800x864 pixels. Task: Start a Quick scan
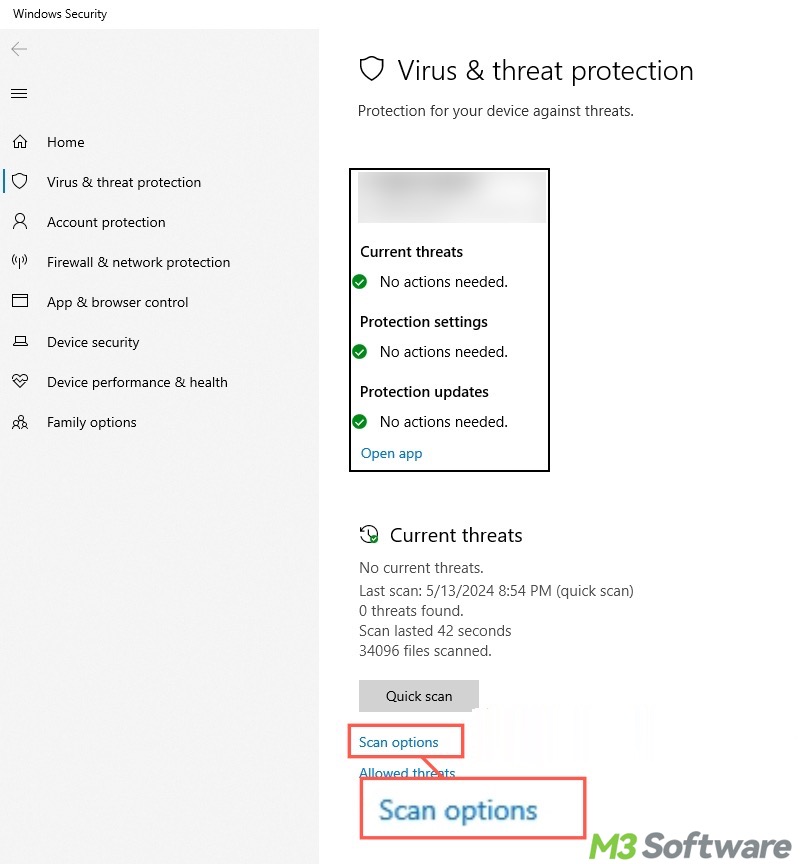(x=419, y=696)
